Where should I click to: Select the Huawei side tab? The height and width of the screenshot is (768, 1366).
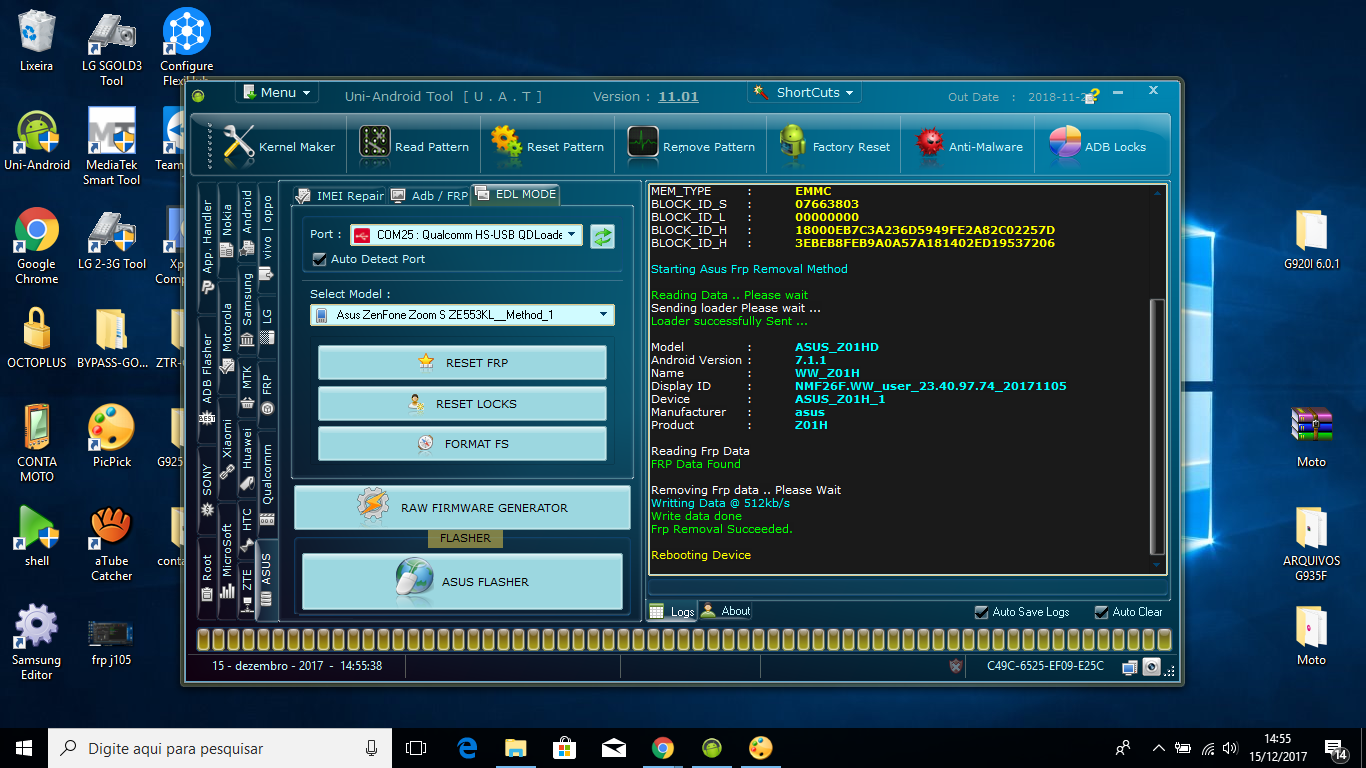click(247, 461)
